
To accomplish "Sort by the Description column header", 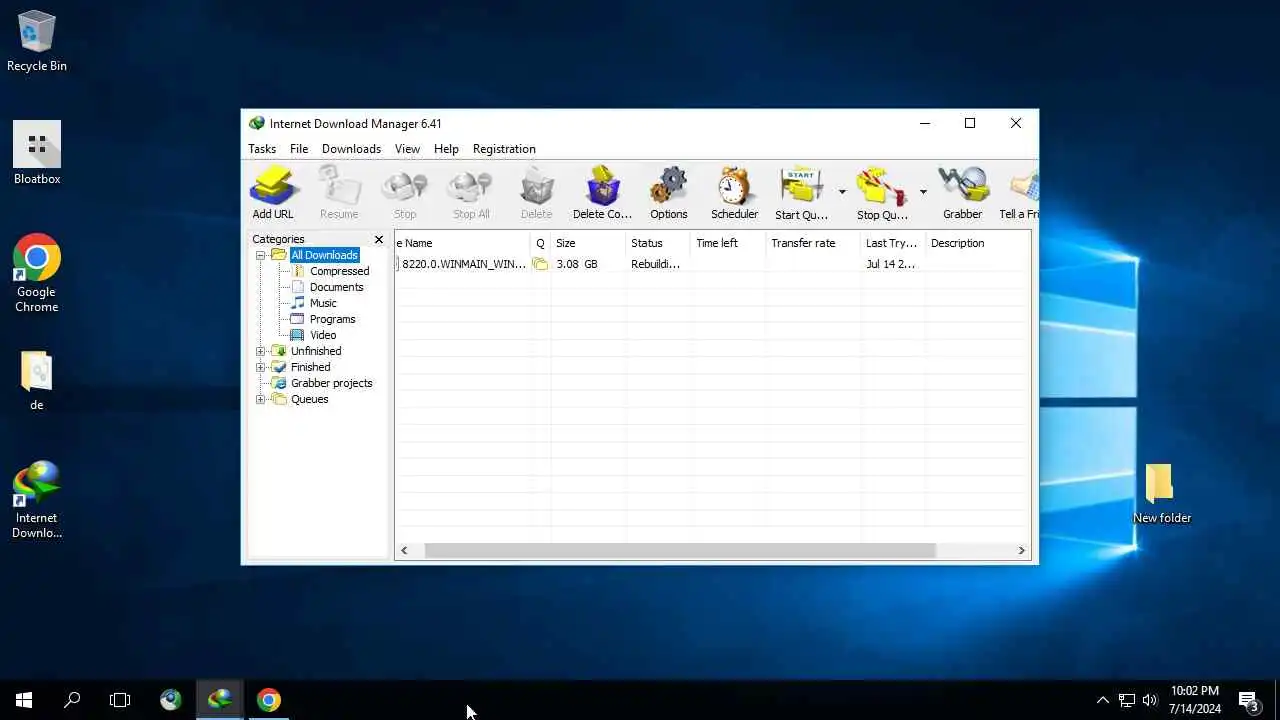I will [x=977, y=243].
